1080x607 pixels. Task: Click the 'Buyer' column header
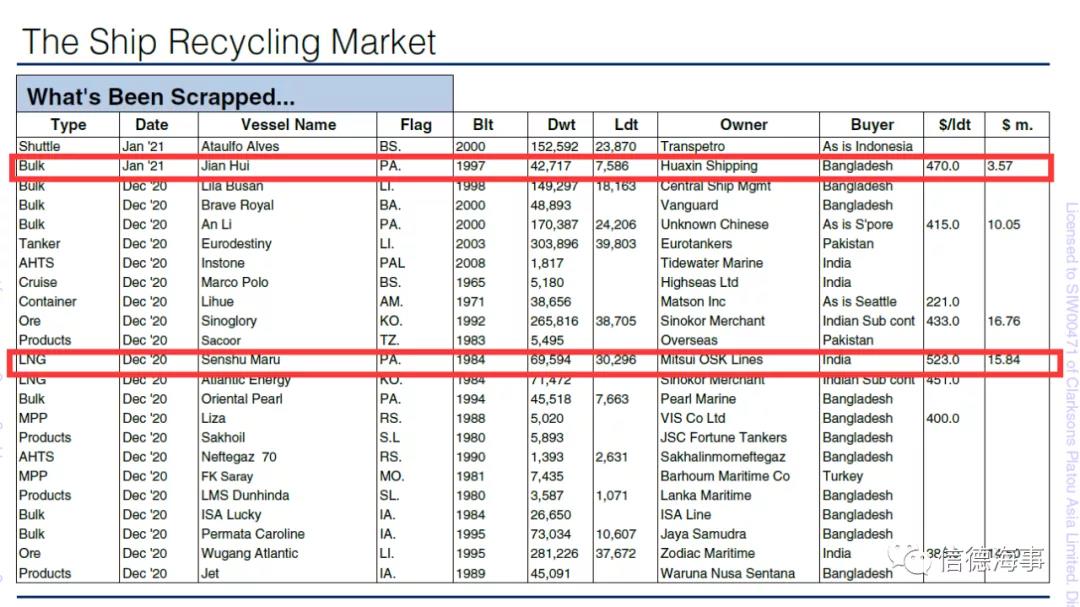[x=871, y=125]
